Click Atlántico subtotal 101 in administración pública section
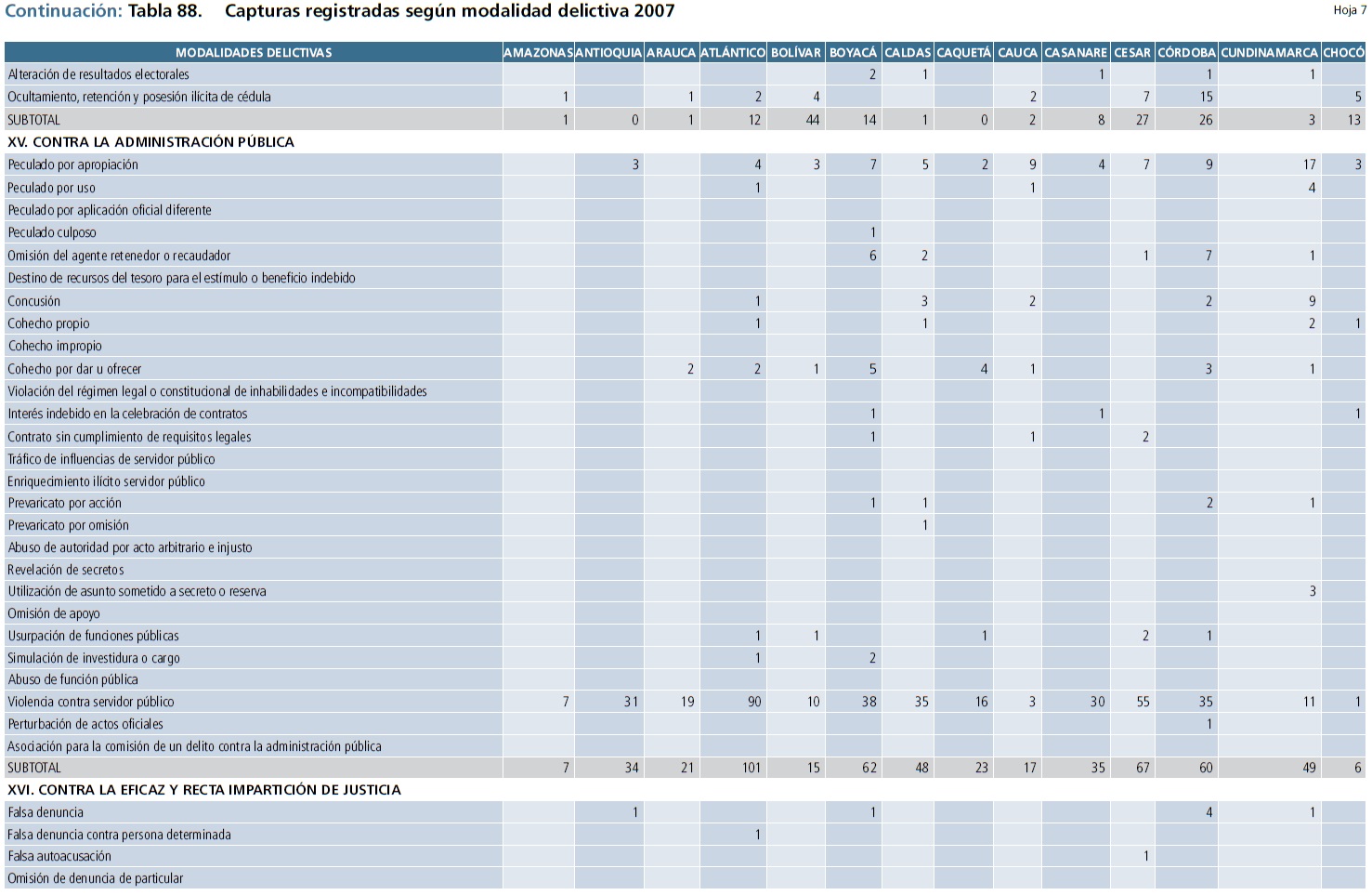 [x=751, y=768]
